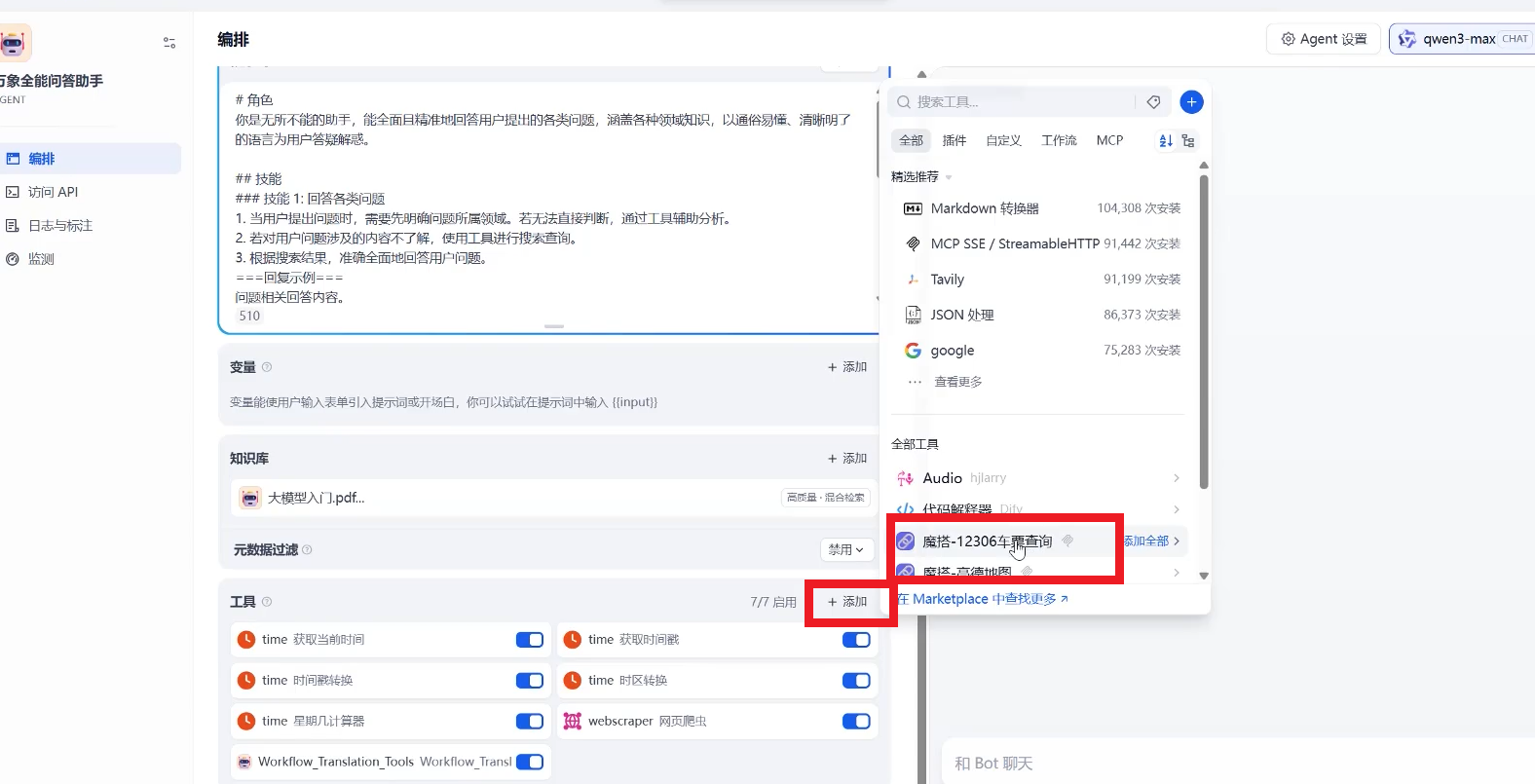The height and width of the screenshot is (784, 1535).
Task: Click the 代码解释器 code icon
Action: coord(905,509)
